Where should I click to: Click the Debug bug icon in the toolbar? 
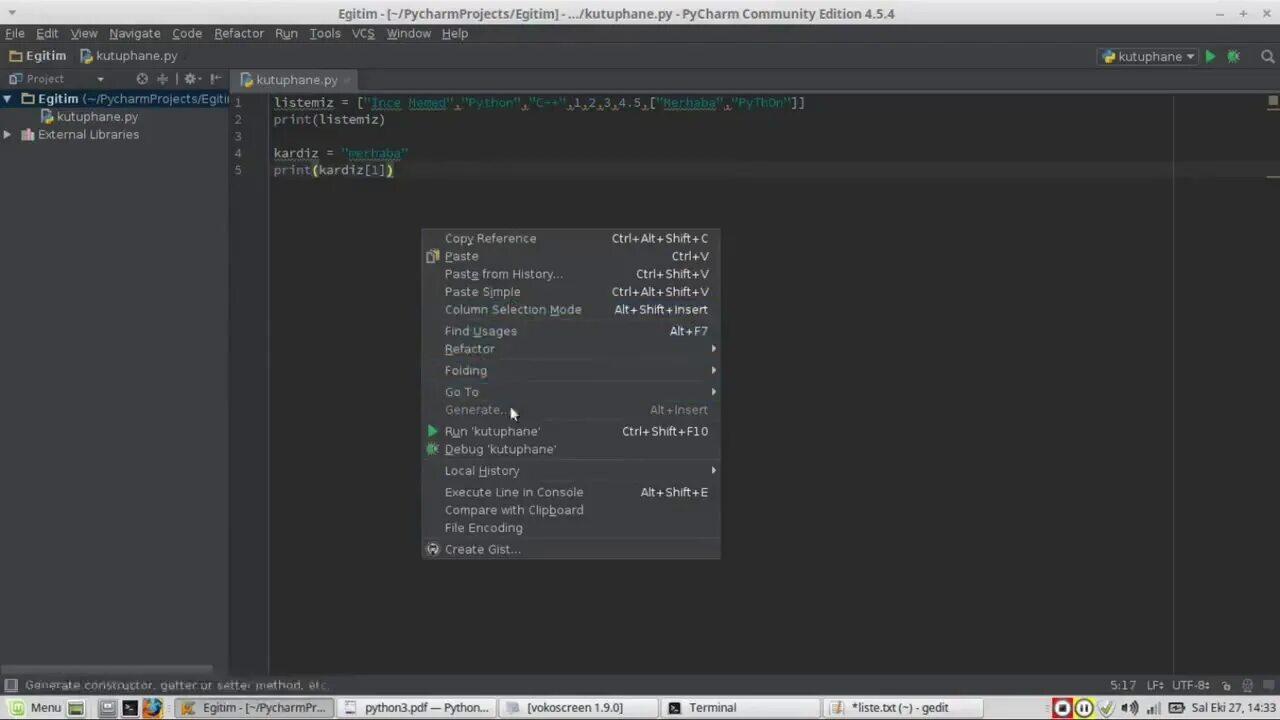1234,57
